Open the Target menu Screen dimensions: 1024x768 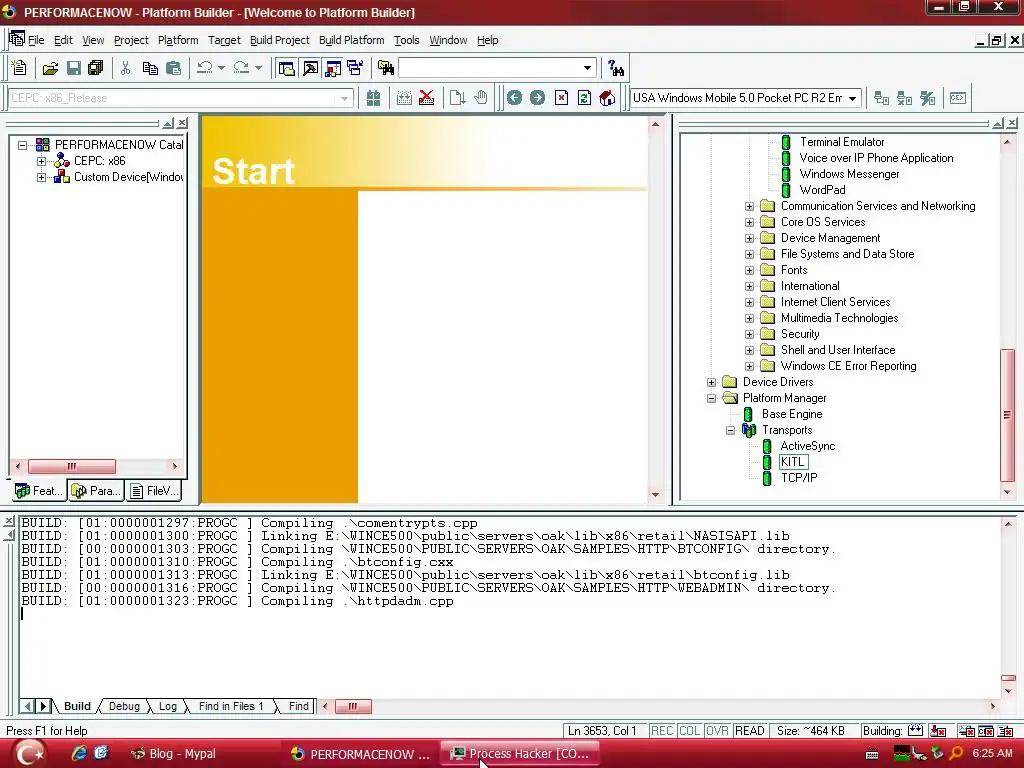point(224,40)
